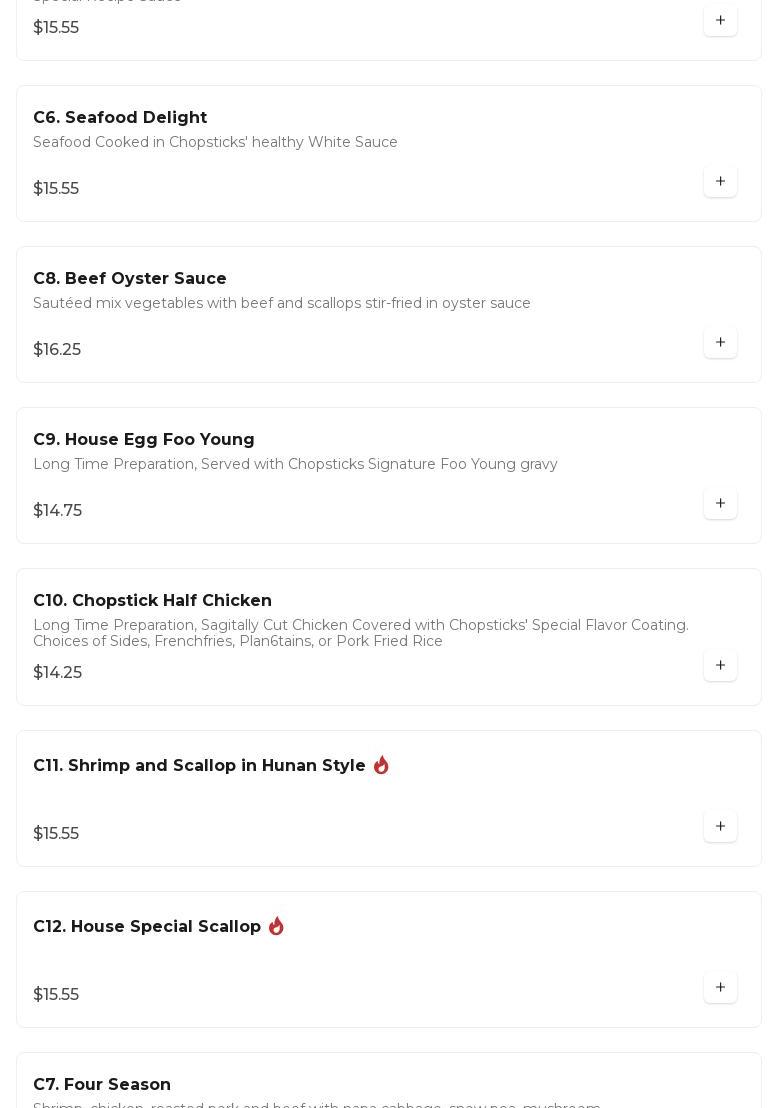Viewport: 778px width, 1108px height.
Task: Click spicy flame icon next to C11 title
Action: pos(381,765)
